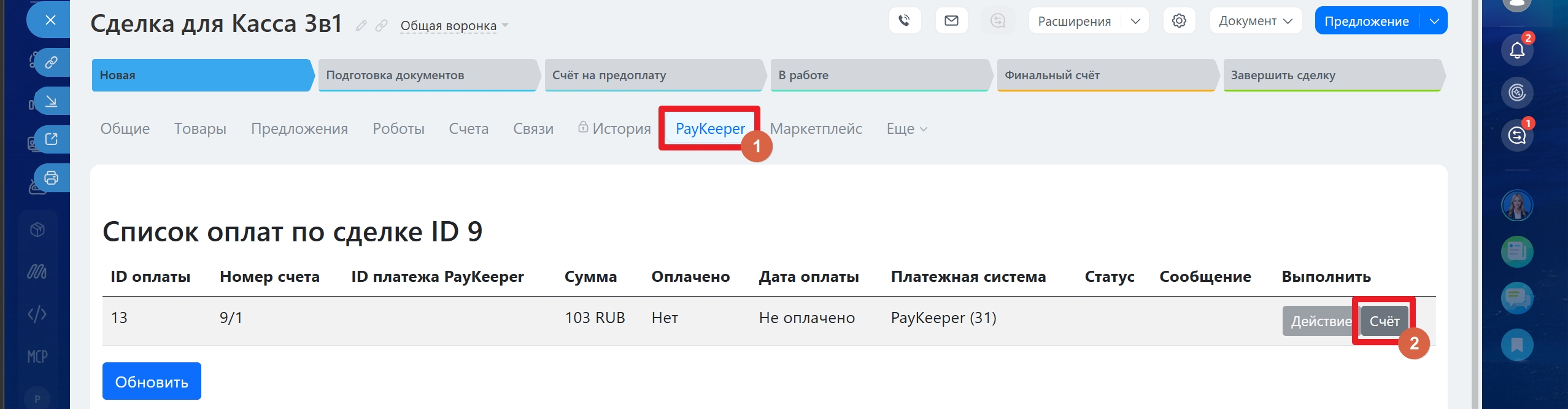The image size is (1568, 409).
Task: Close the deal slider with X button
Action: pyautogui.click(x=50, y=20)
